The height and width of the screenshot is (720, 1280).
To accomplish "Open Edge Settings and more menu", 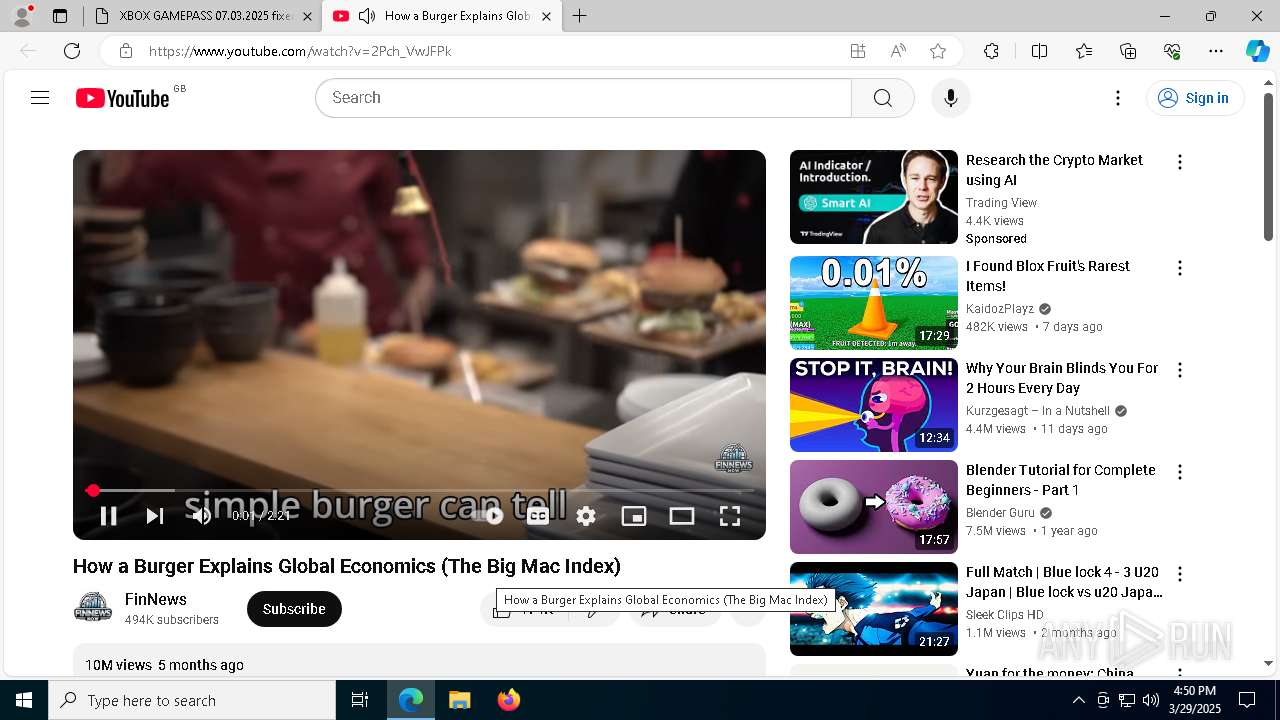I will click(x=1216, y=51).
